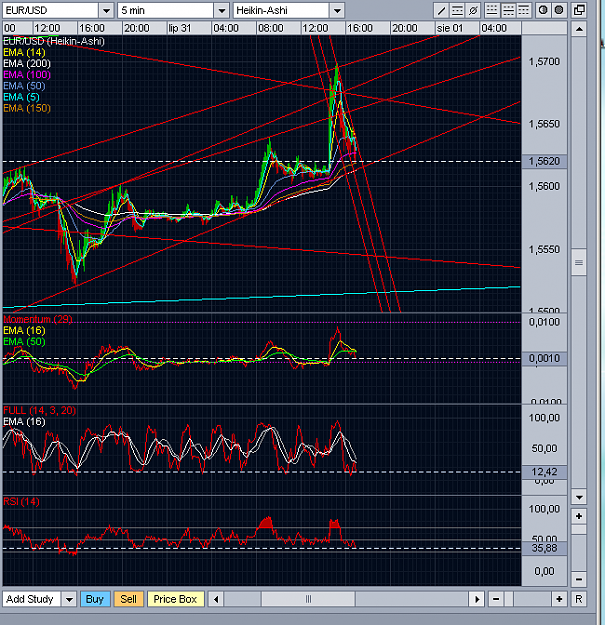
Task: Click the 12,42 stochastic level marker
Action: [x=544, y=472]
